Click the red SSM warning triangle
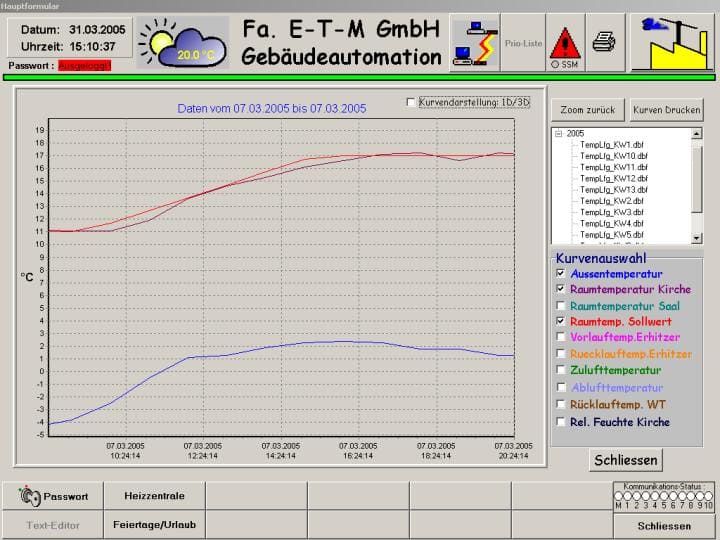This screenshot has height=540, width=720. click(x=566, y=43)
